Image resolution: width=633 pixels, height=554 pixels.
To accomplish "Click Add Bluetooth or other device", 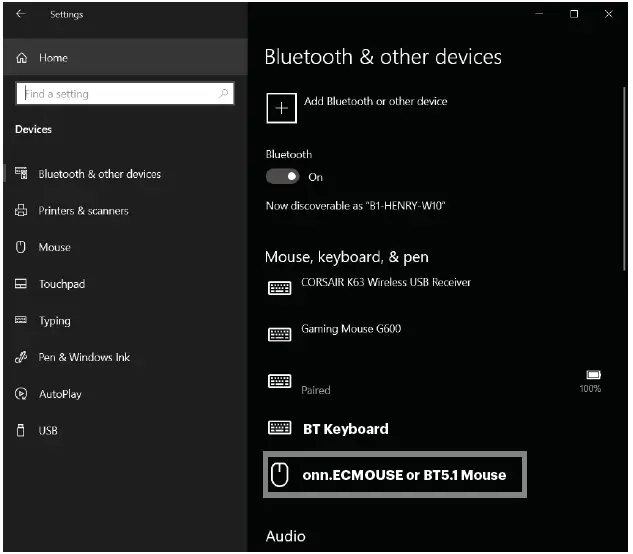I will (x=374, y=102).
